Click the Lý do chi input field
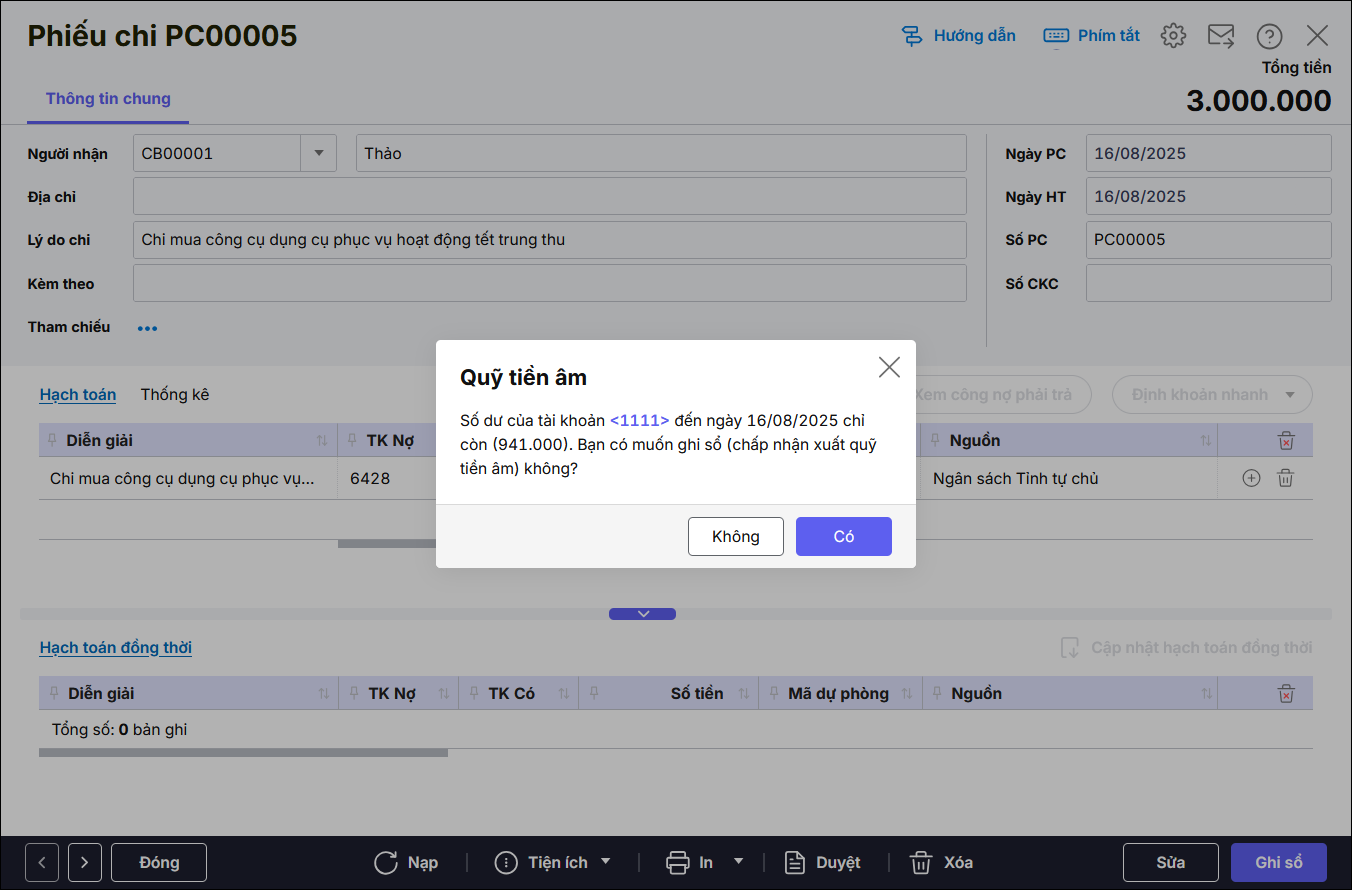The image size is (1352, 890). [549, 240]
